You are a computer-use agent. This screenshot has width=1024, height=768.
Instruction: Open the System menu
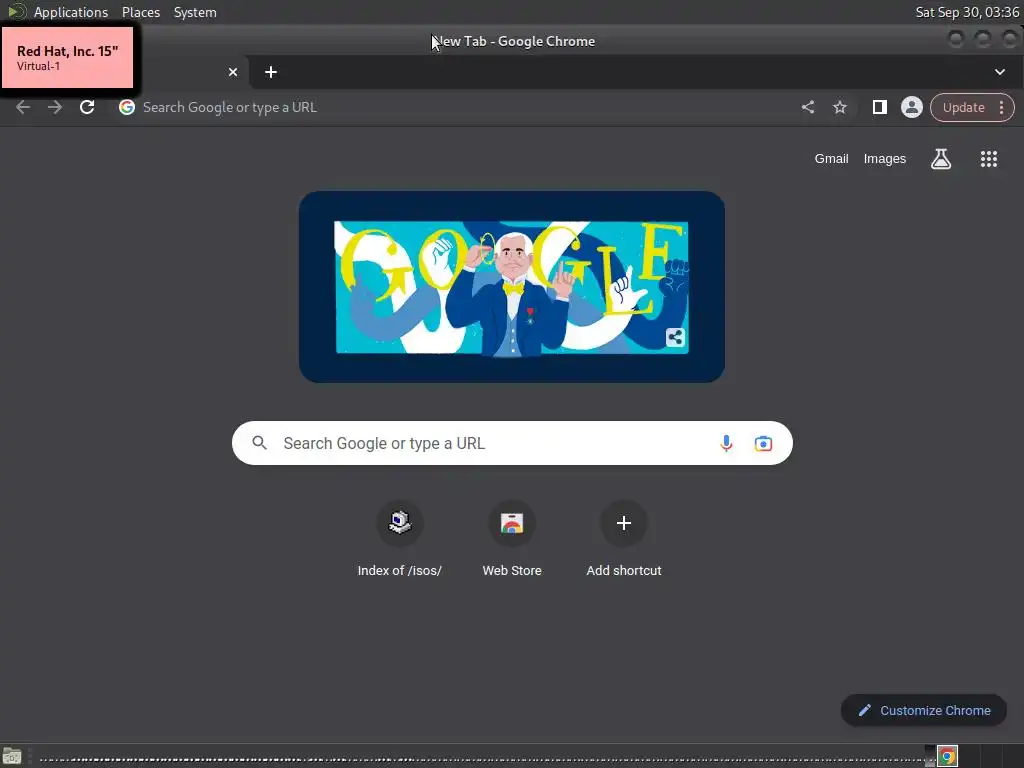(195, 12)
